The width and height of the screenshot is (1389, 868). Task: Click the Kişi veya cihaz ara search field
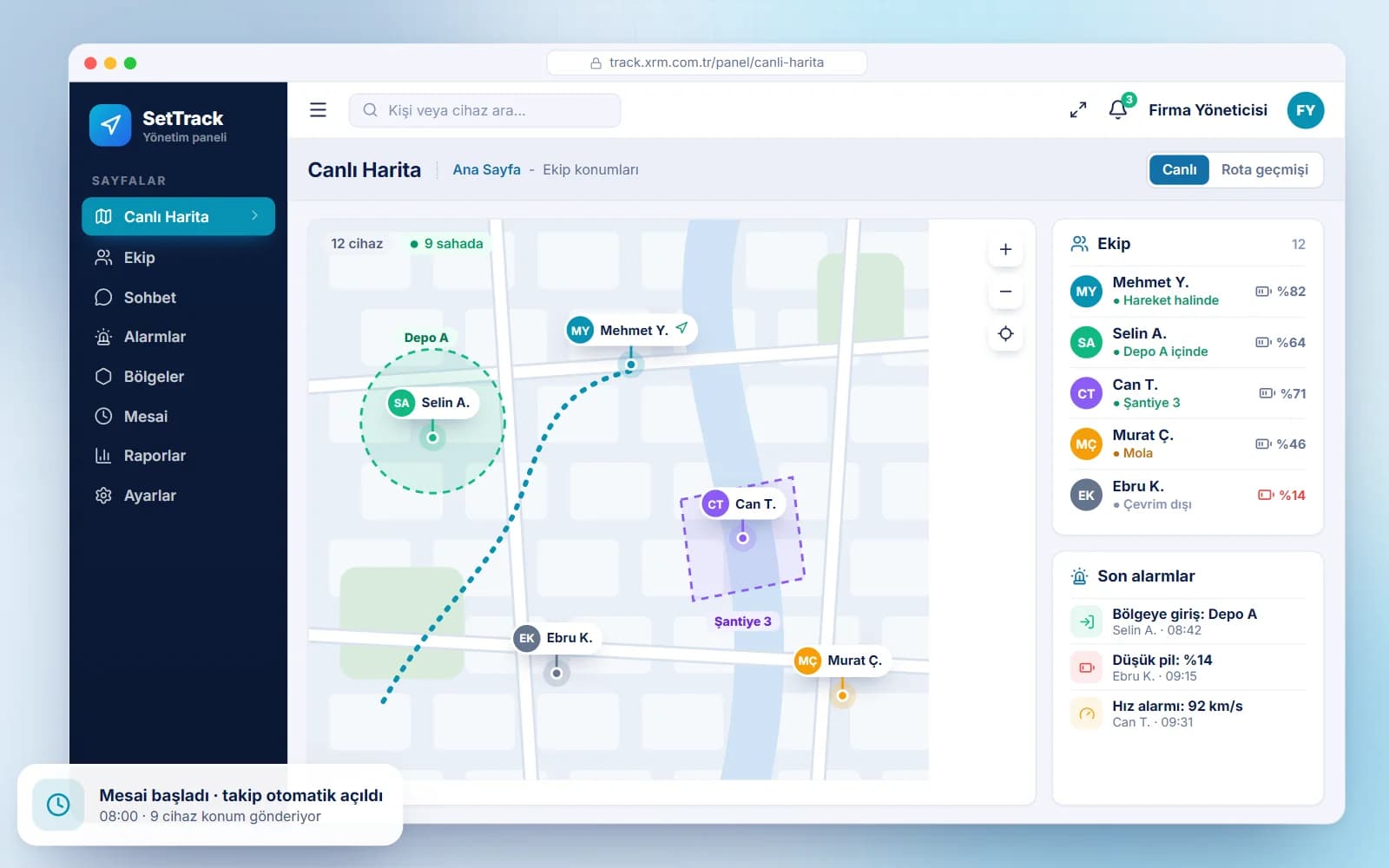(x=484, y=110)
